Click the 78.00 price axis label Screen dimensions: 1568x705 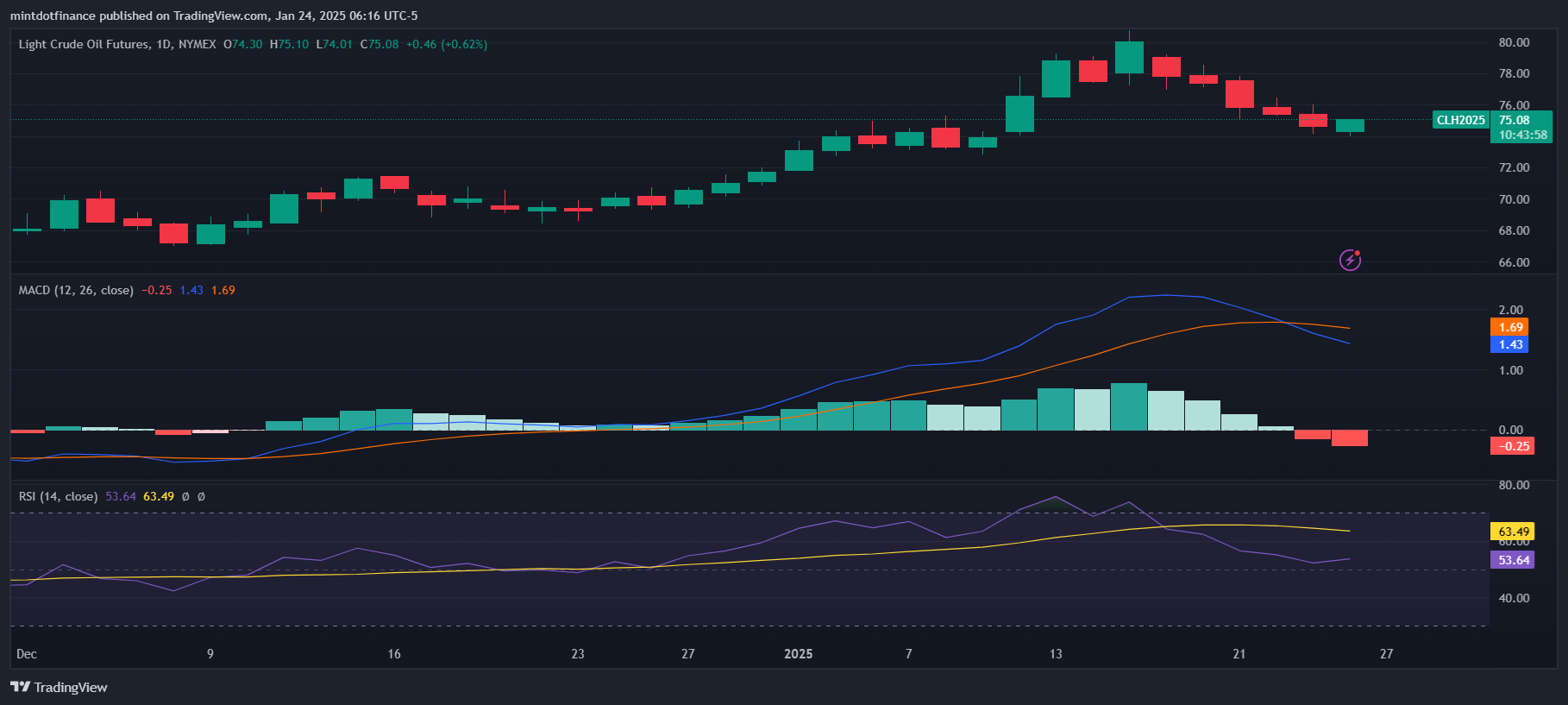(x=1514, y=73)
